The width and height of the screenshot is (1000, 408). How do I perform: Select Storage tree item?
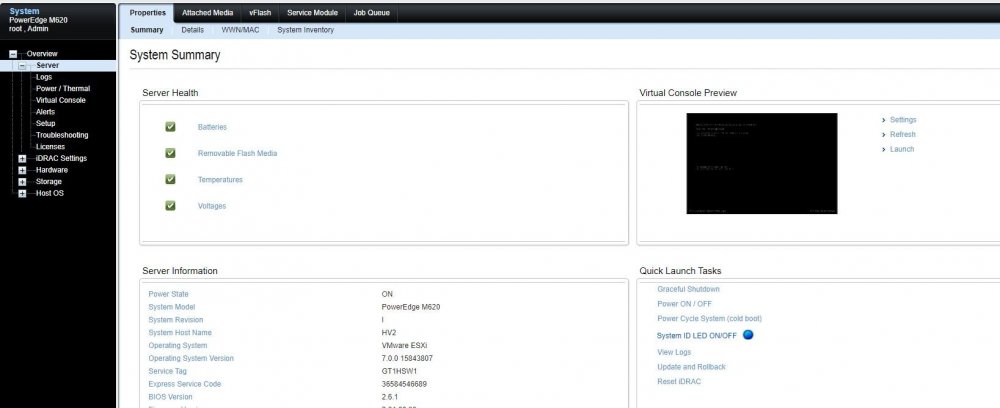tap(48, 182)
